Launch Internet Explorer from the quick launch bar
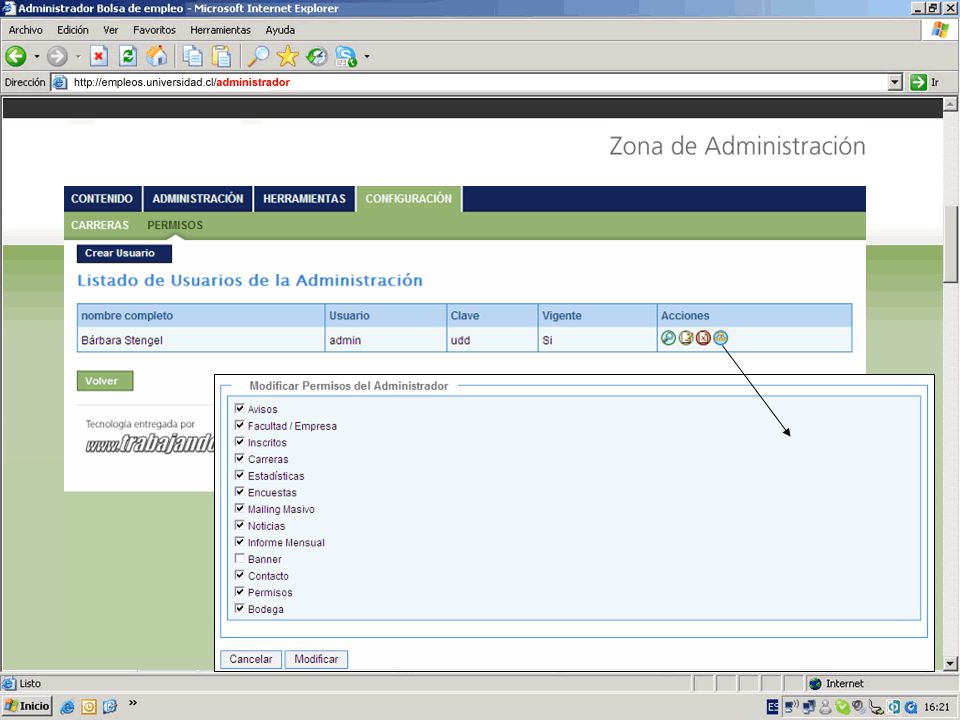This screenshot has width=960, height=720. pyautogui.click(x=67, y=707)
